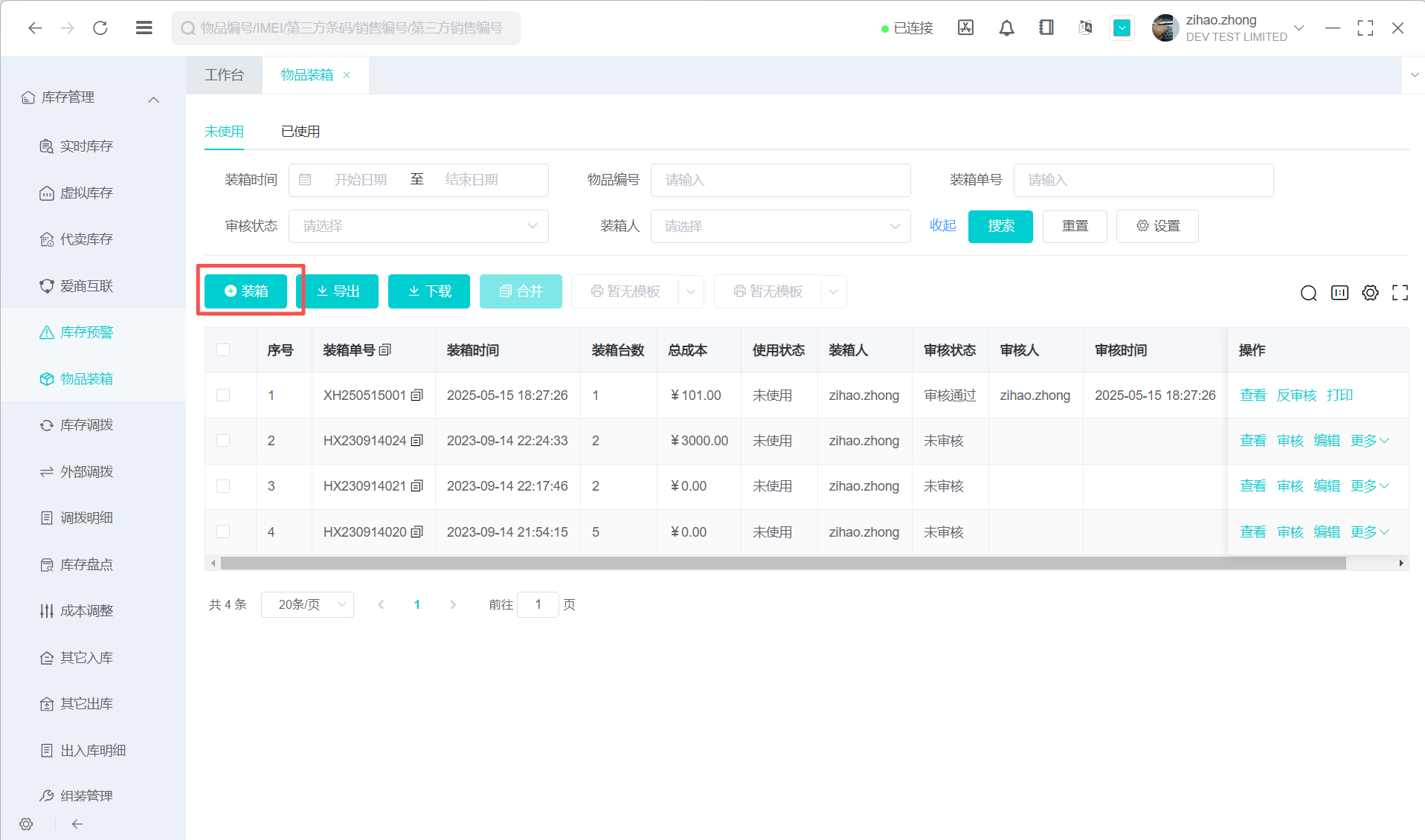This screenshot has width=1425, height=840.
Task: Open table column settings gear icon
Action: coord(1370,293)
